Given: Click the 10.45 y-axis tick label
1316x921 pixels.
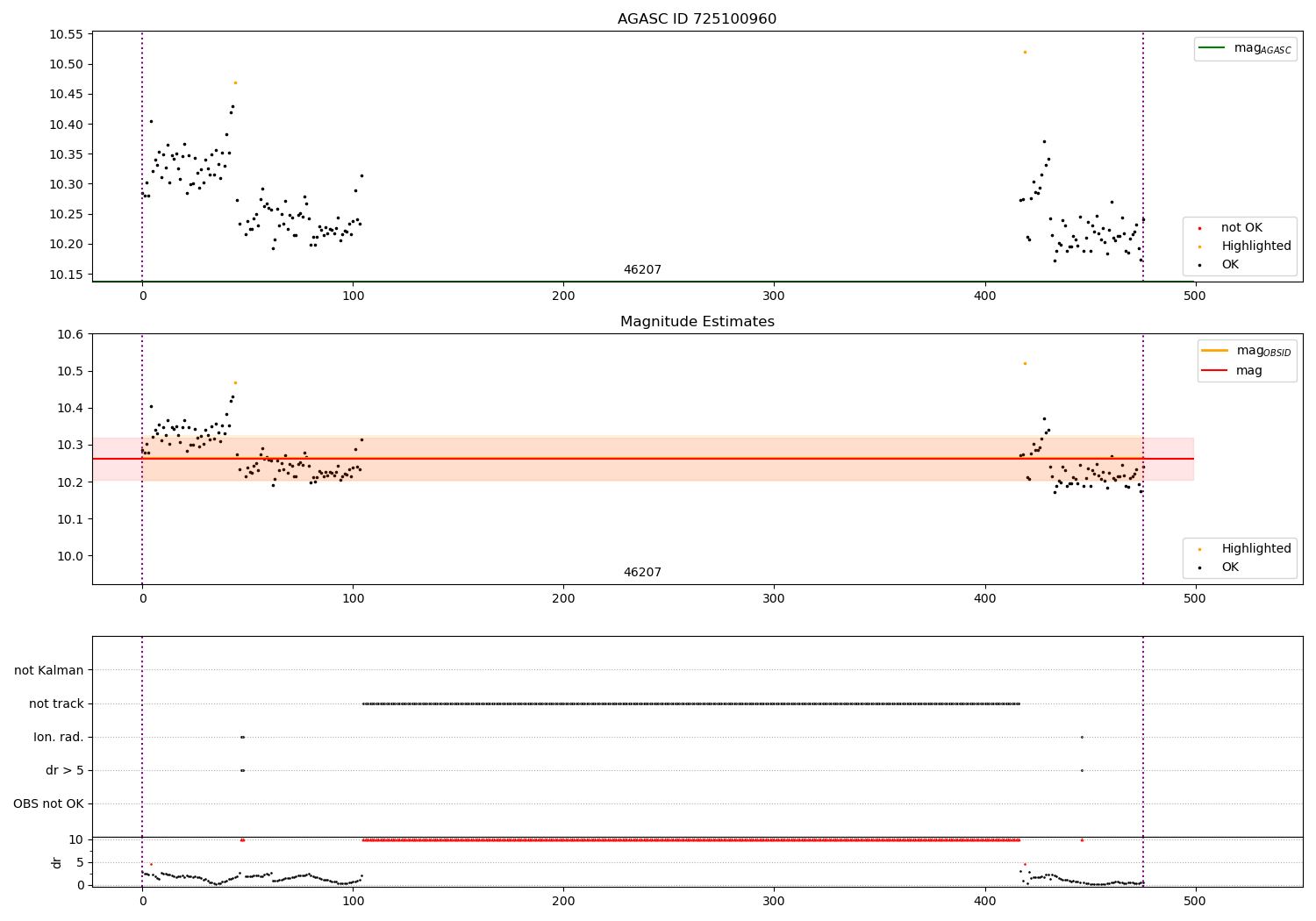Looking at the screenshot, I should point(66,95).
